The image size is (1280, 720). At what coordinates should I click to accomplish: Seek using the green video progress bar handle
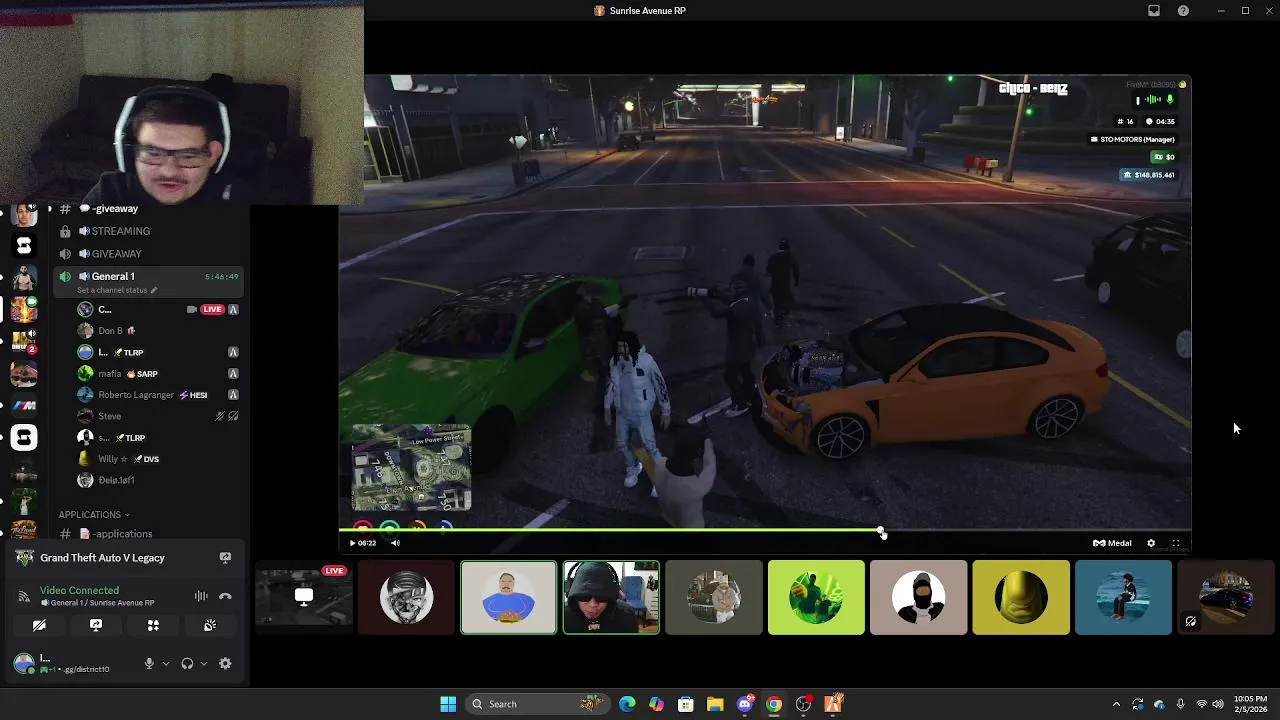point(881,532)
